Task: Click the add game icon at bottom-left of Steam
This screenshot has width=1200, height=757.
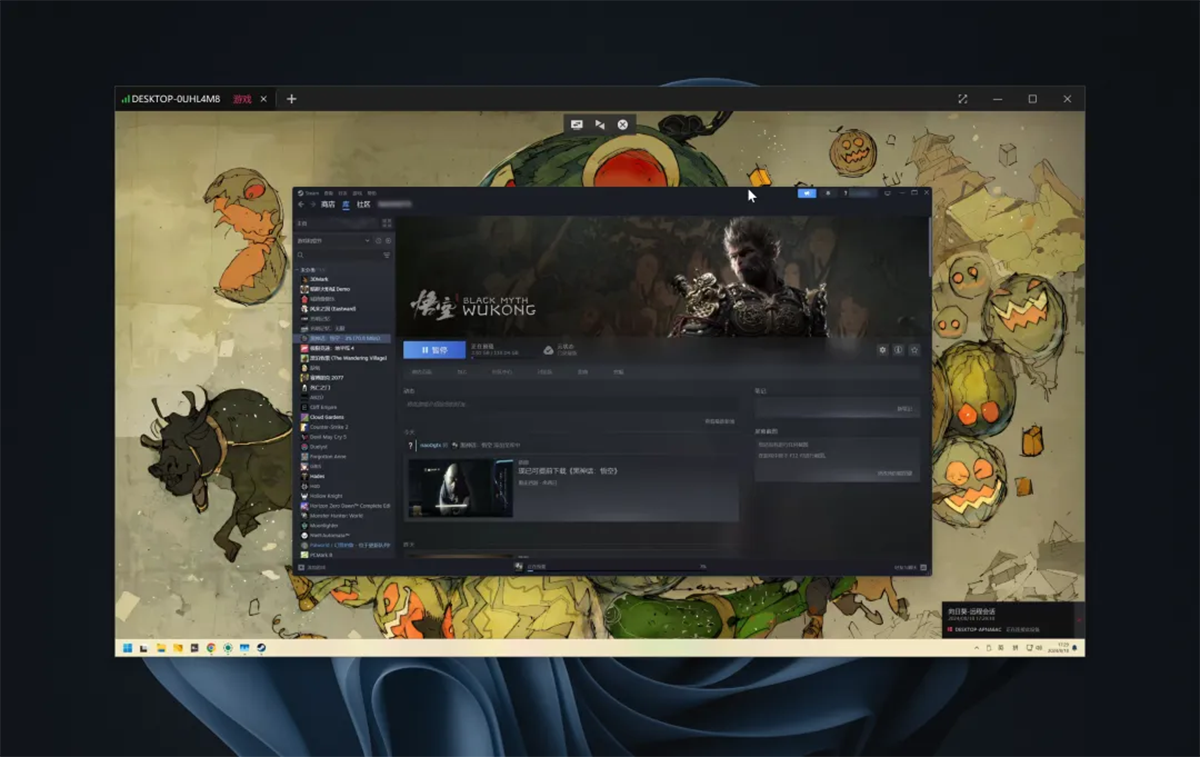Action: point(301,567)
